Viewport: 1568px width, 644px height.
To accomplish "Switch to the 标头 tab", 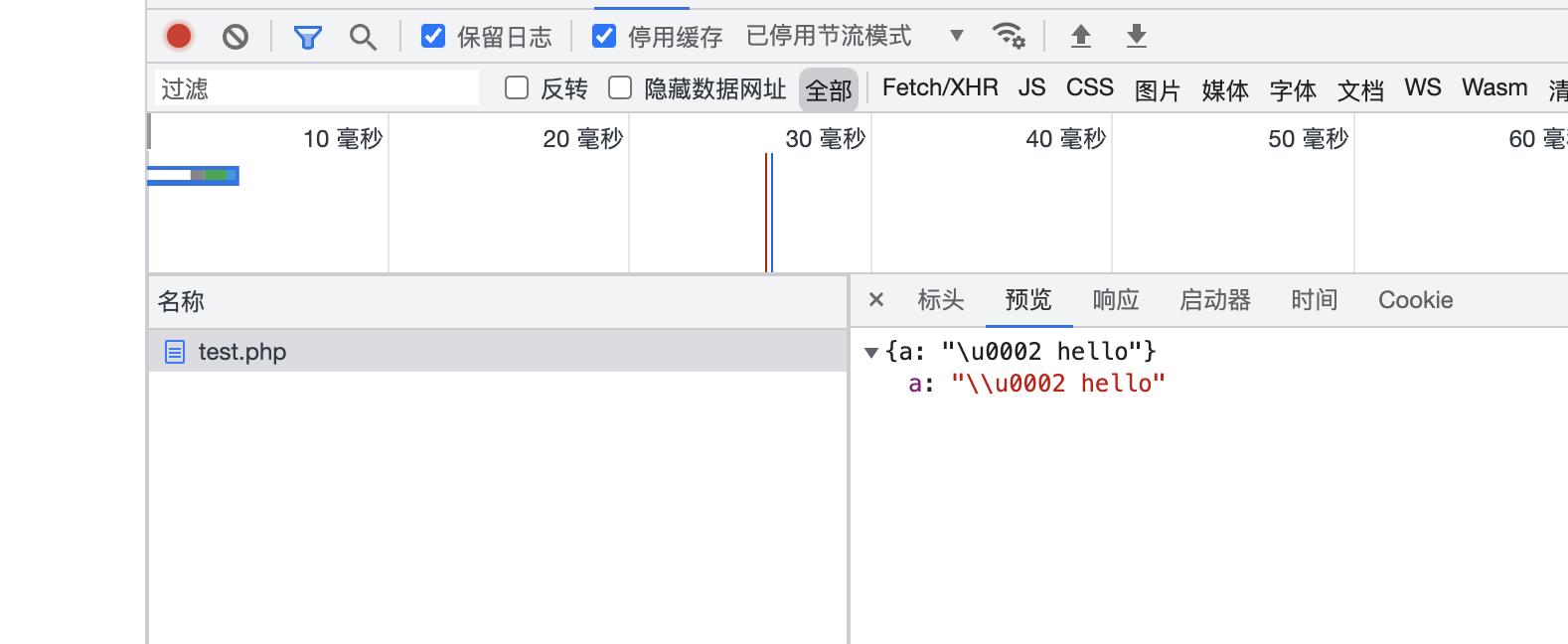I will 941,300.
